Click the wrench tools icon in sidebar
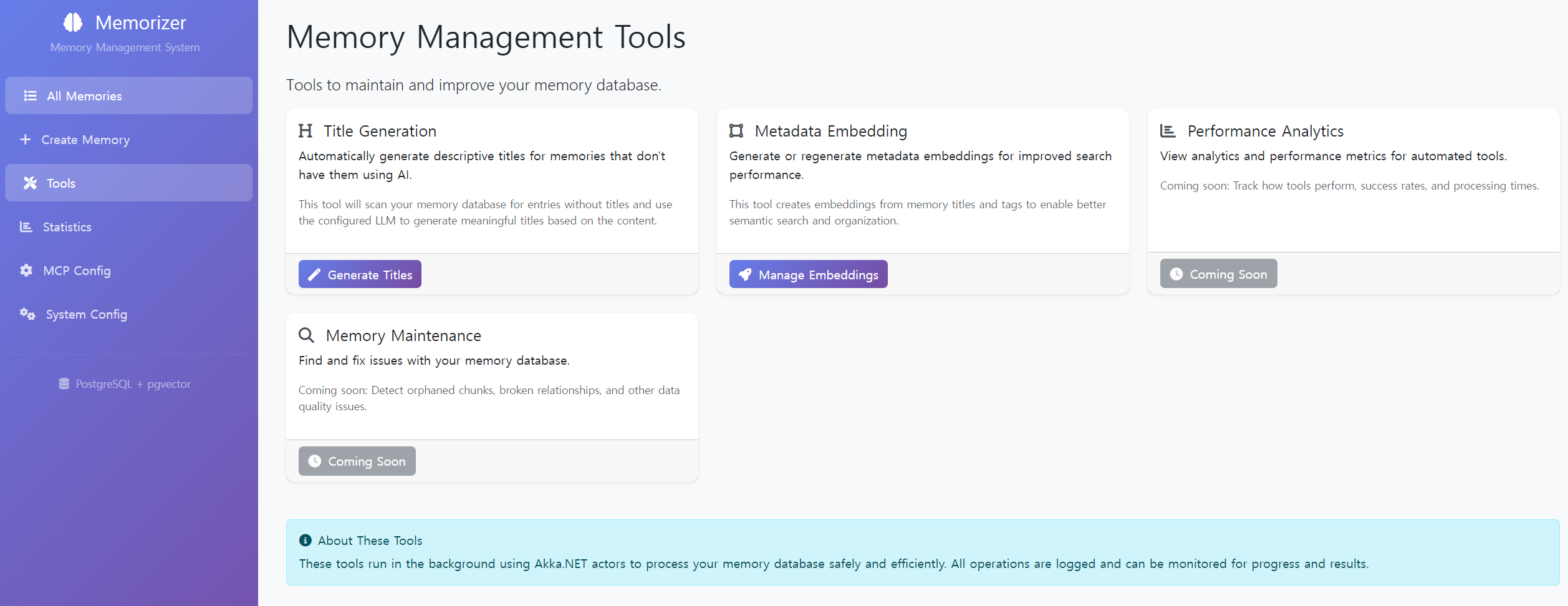The image size is (1568, 606). click(30, 183)
